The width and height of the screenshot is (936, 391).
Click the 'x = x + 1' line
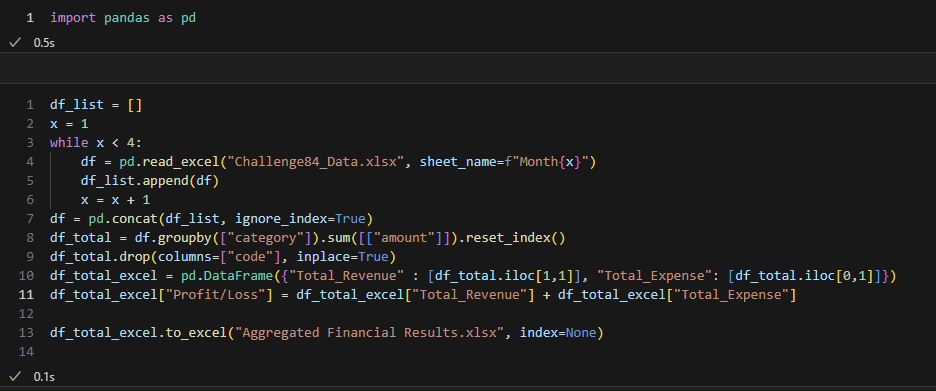[115, 199]
